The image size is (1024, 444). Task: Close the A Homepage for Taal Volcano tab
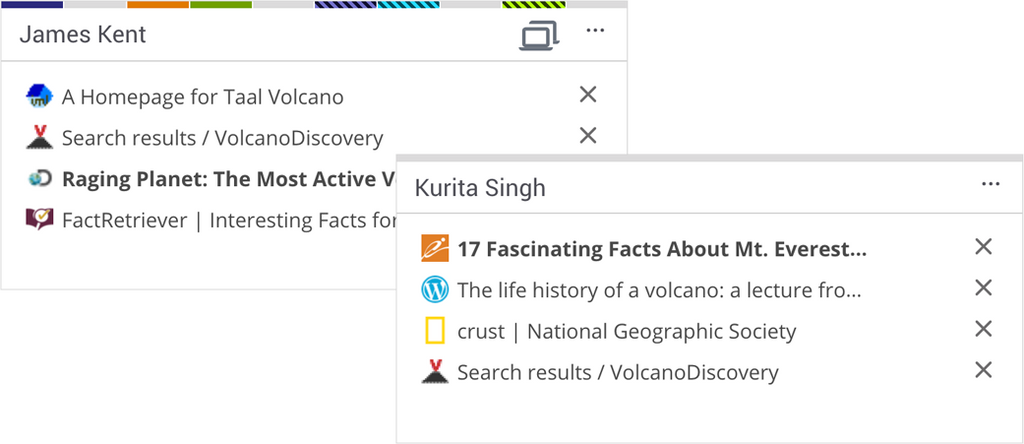[588, 95]
